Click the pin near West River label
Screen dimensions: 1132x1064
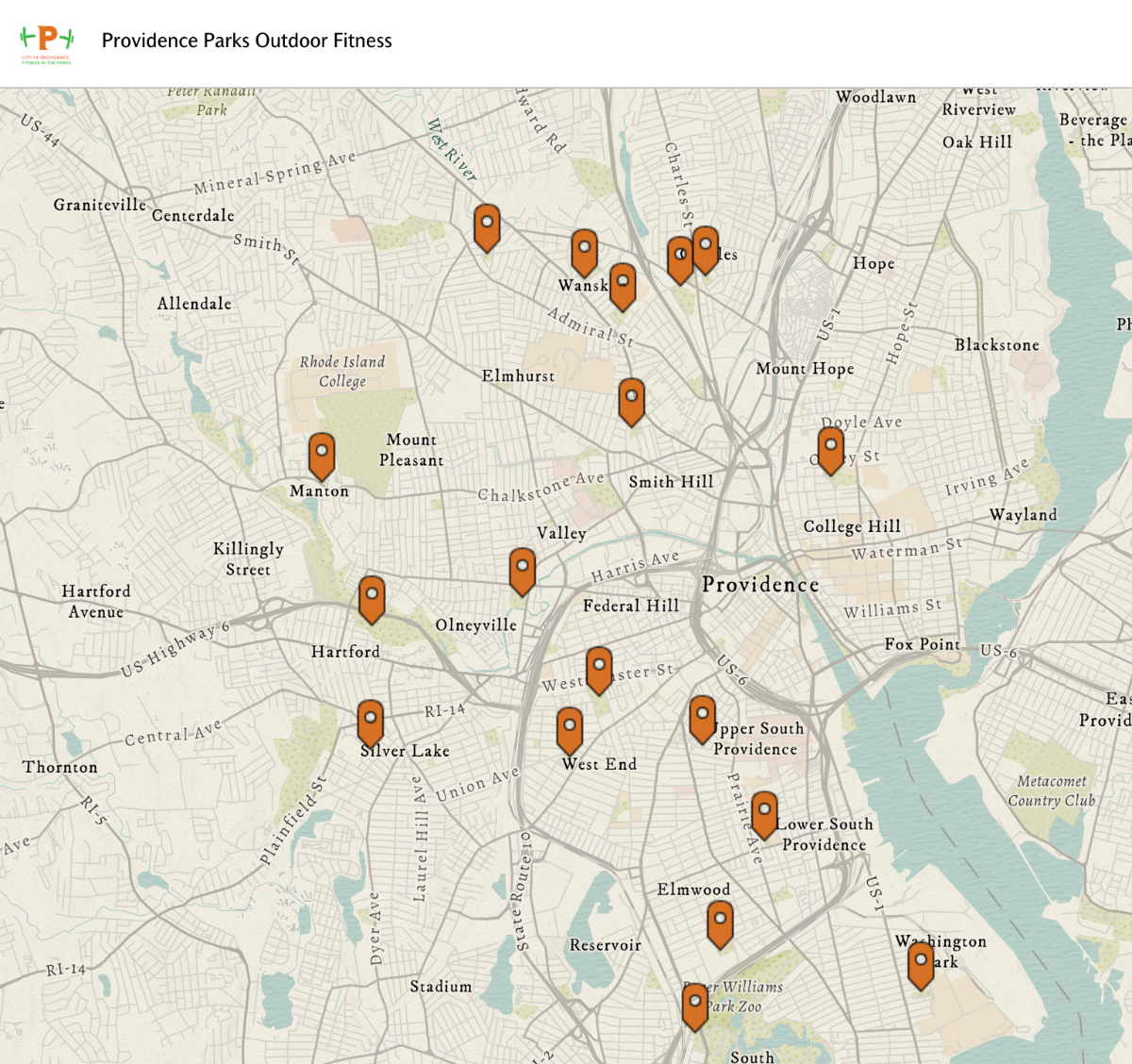pos(487,227)
